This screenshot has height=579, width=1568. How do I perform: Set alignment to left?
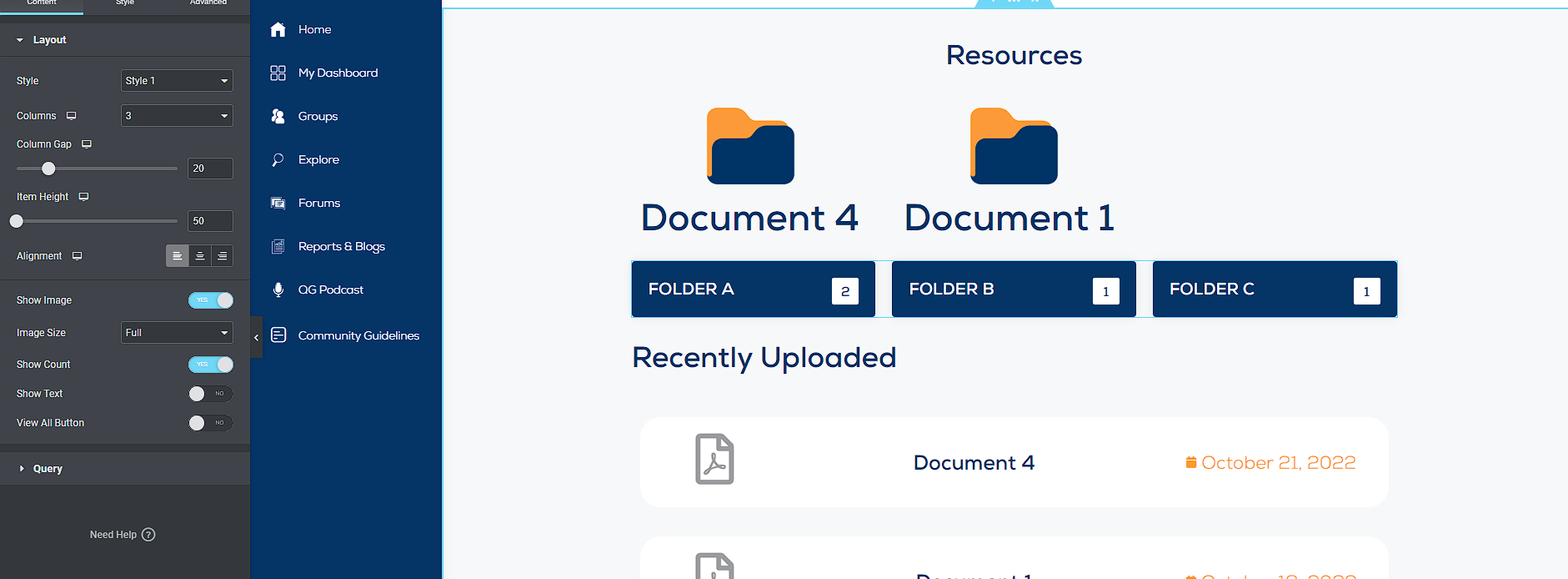178,256
